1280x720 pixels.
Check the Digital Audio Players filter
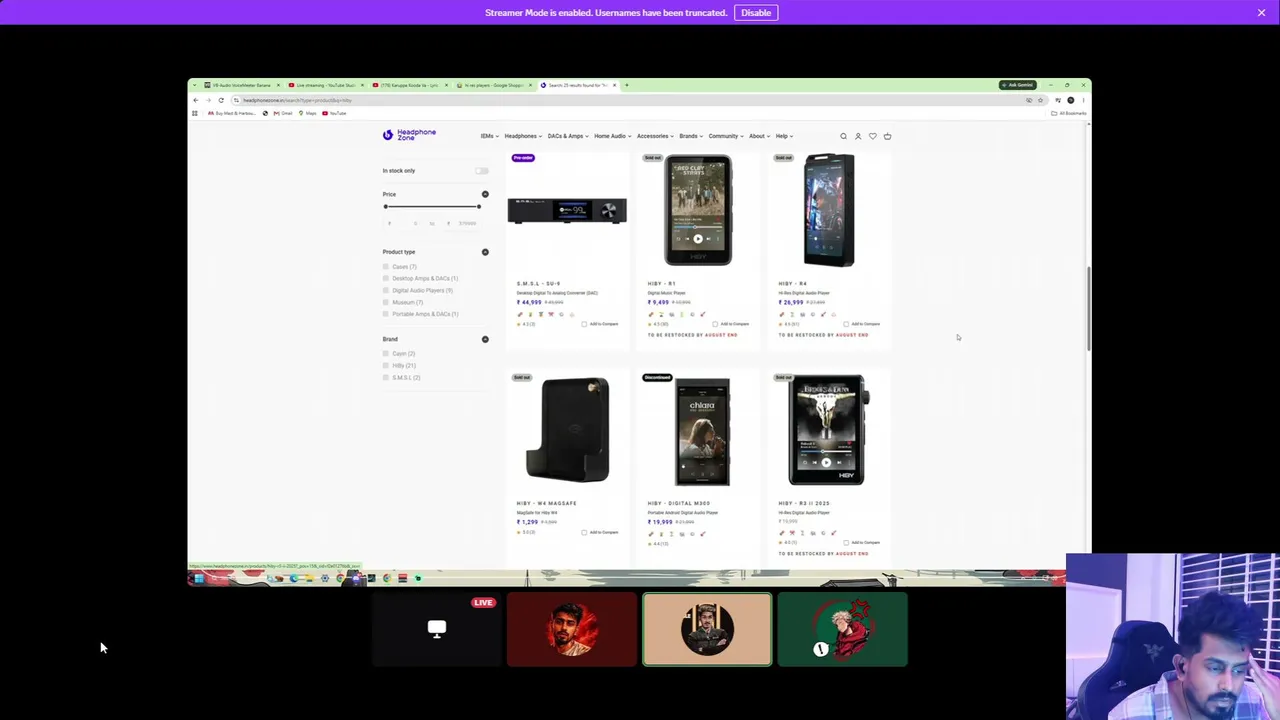point(386,290)
